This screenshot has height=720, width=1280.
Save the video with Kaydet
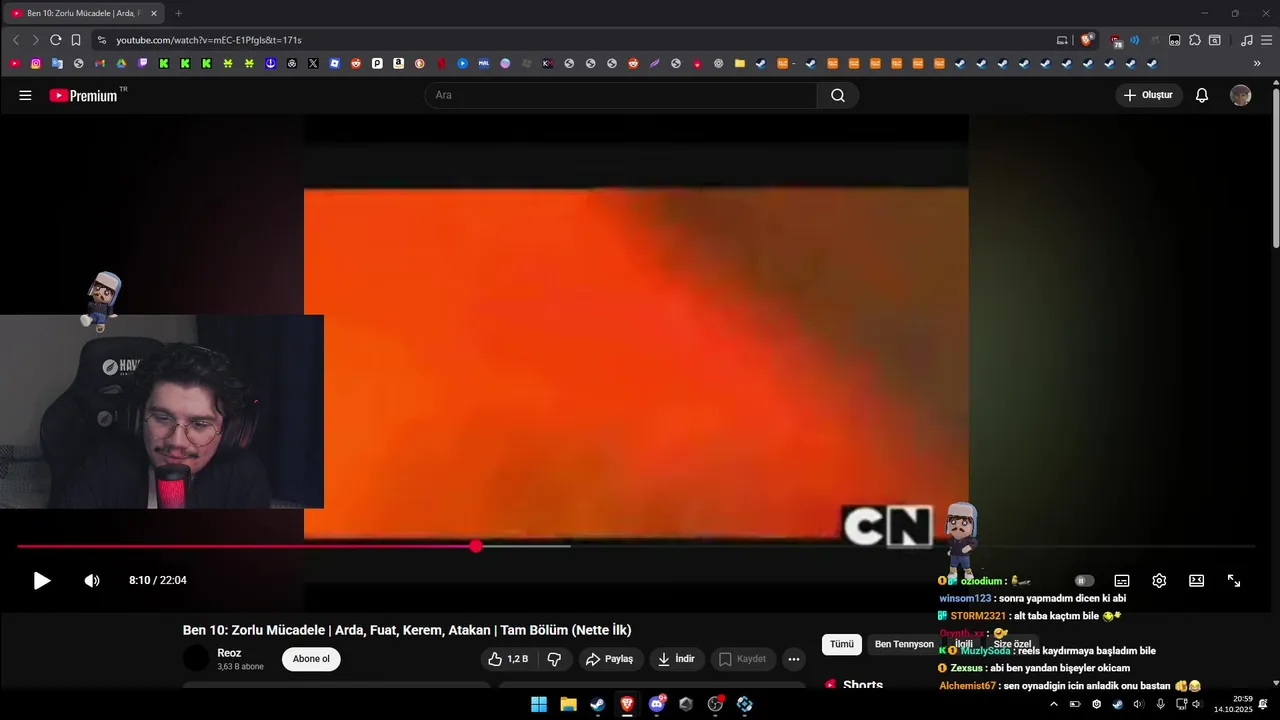pos(743,659)
